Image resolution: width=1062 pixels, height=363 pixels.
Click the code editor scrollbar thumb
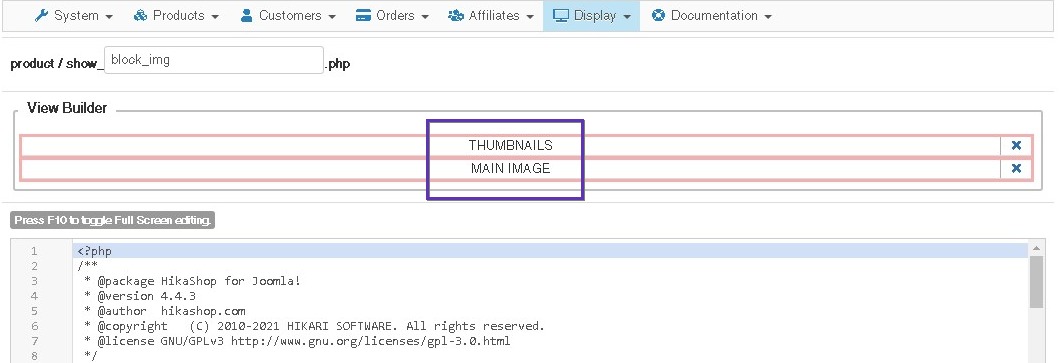click(1036, 282)
